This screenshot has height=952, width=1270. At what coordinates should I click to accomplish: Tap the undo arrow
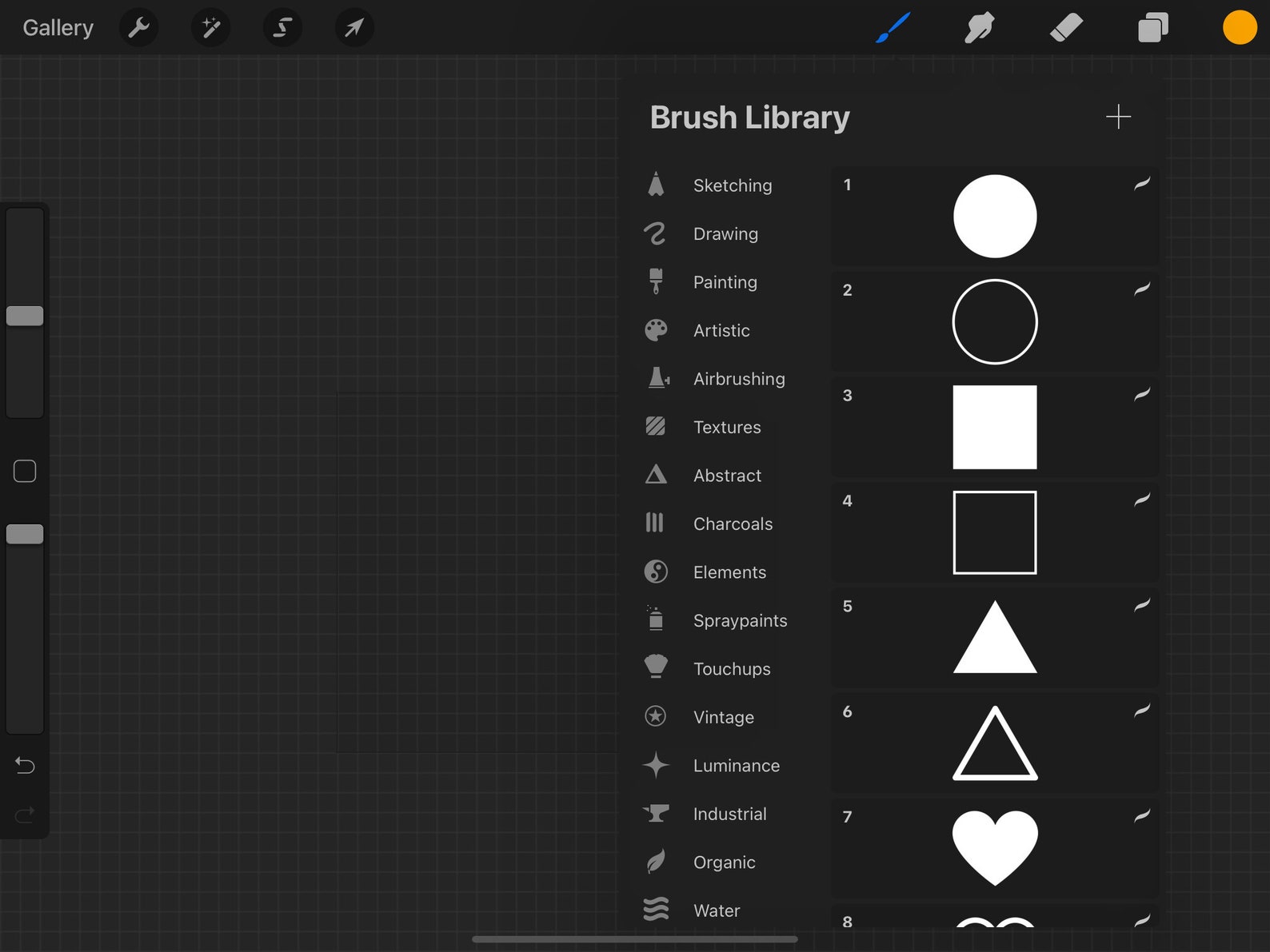(25, 766)
